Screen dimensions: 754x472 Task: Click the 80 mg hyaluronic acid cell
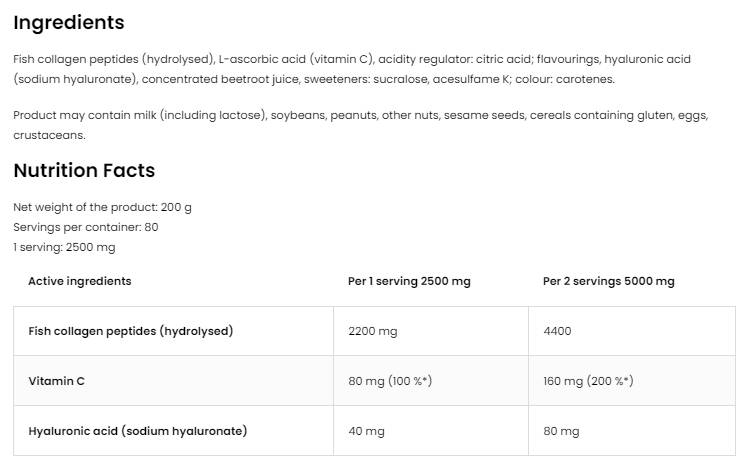pos(561,431)
